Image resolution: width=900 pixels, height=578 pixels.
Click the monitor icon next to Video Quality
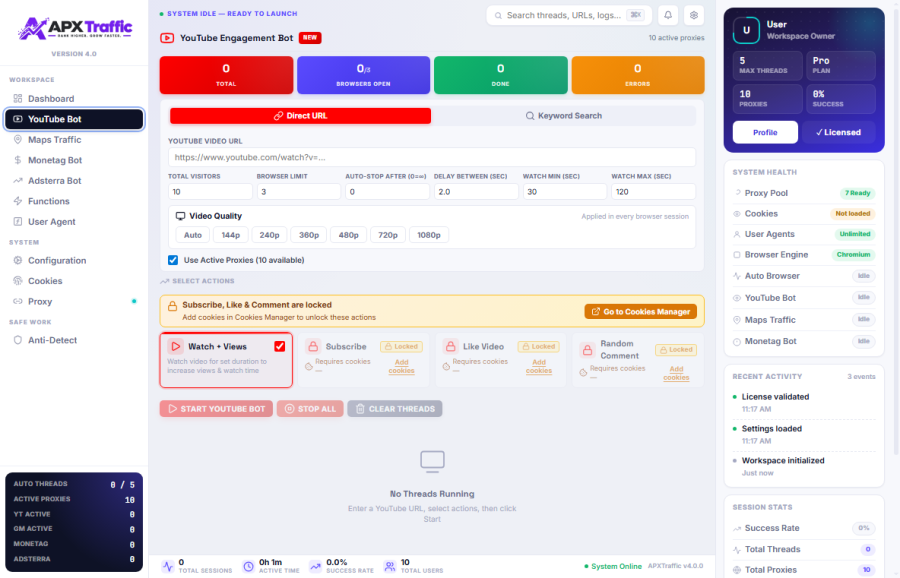(x=180, y=216)
